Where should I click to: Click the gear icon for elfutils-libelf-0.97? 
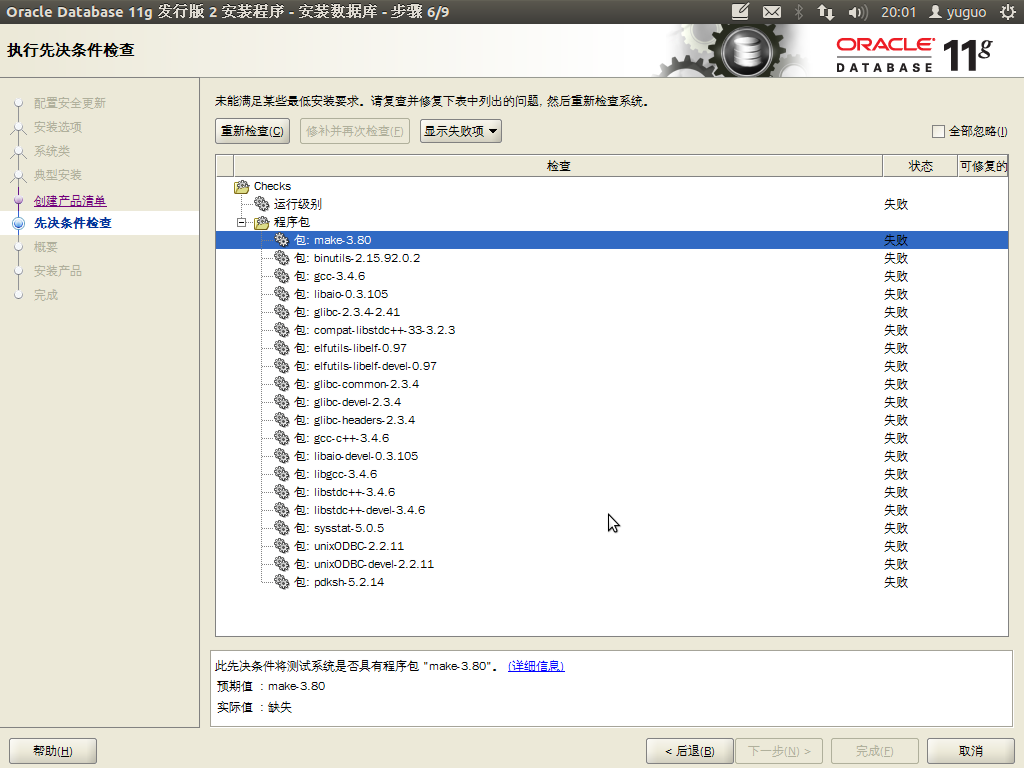click(281, 347)
